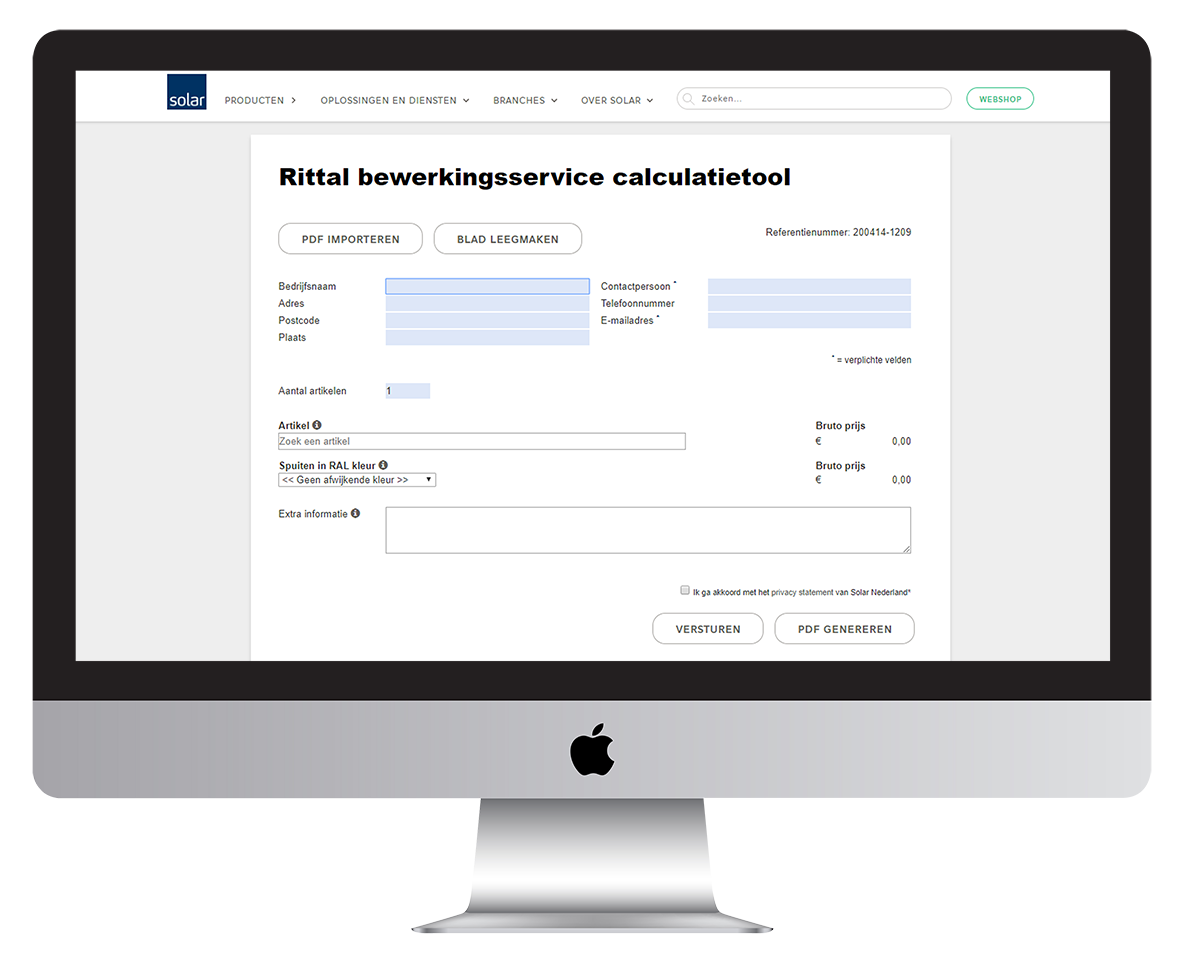Click the asterisk note verplichte velden marker
The image size is (1181, 963).
(x=832, y=357)
